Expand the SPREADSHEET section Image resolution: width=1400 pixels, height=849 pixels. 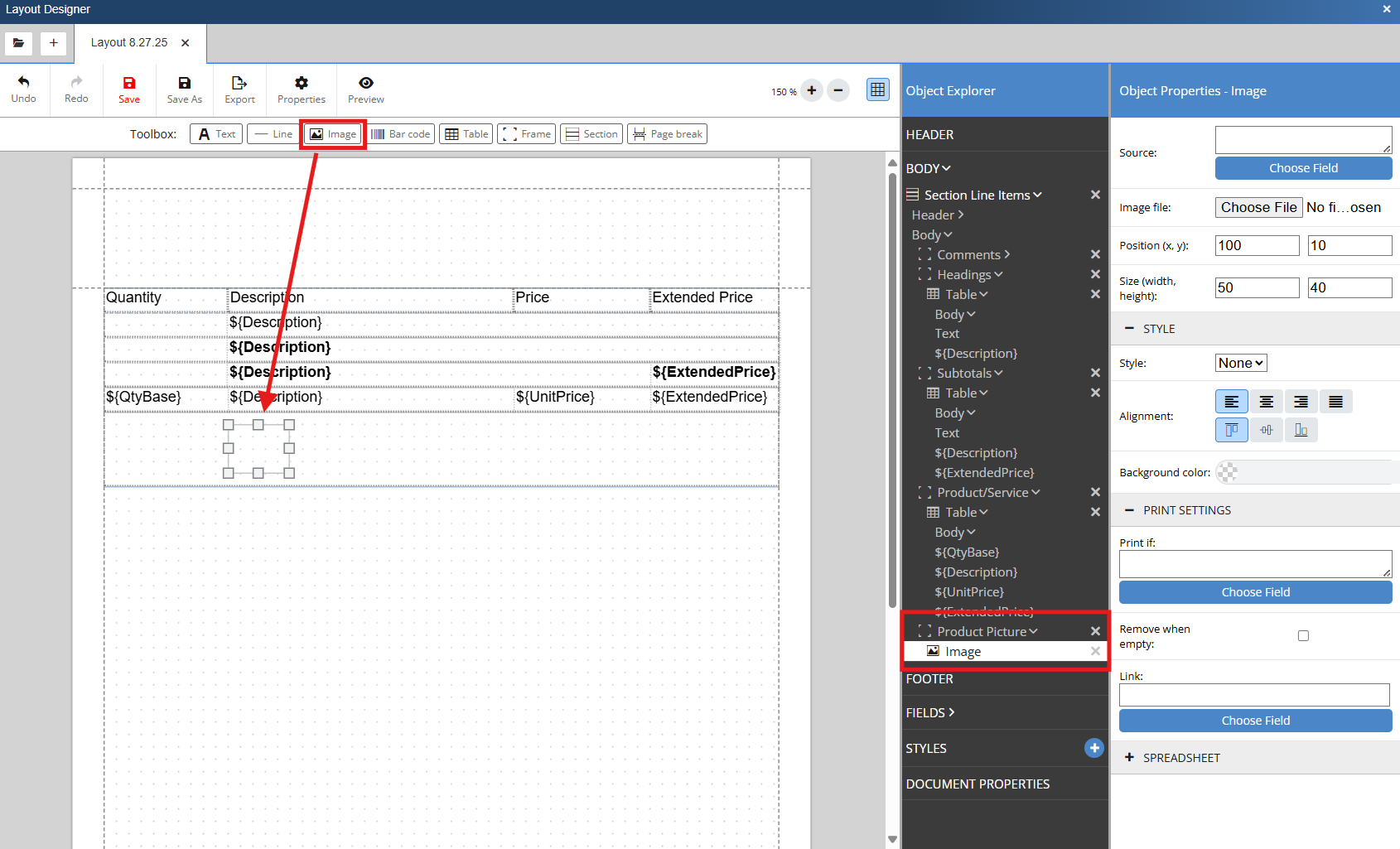1180,758
